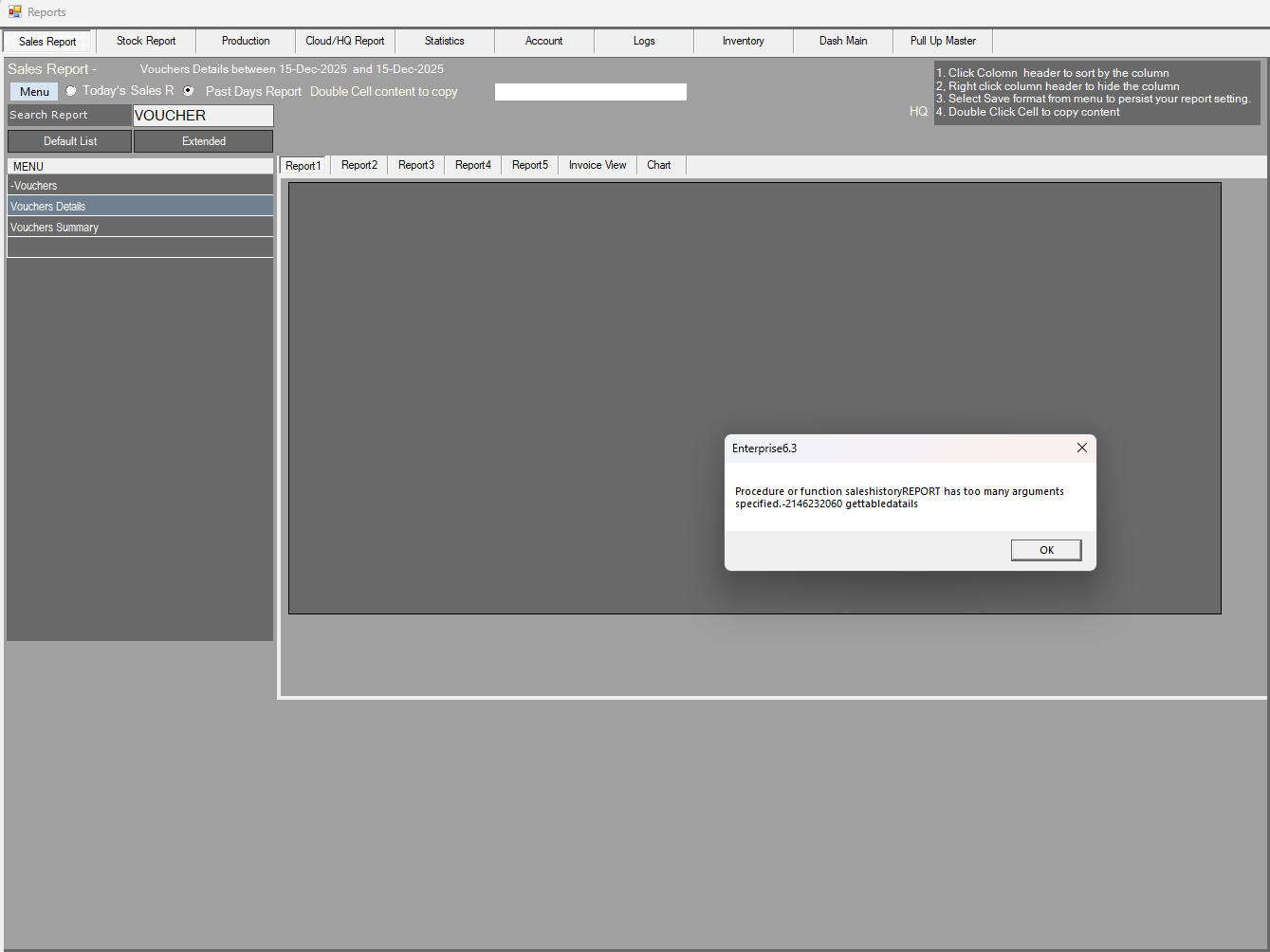
Task: Select the Past Days Report radio button
Action: [189, 91]
